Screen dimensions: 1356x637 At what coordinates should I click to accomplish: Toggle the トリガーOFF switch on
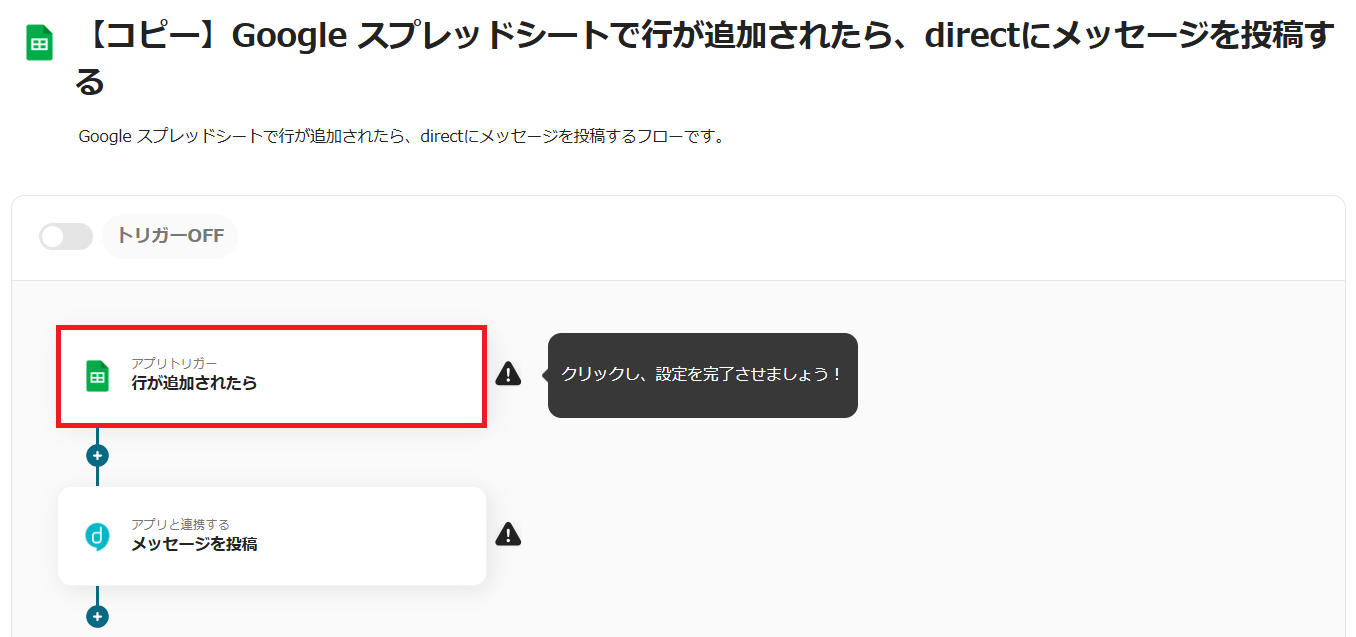click(66, 237)
